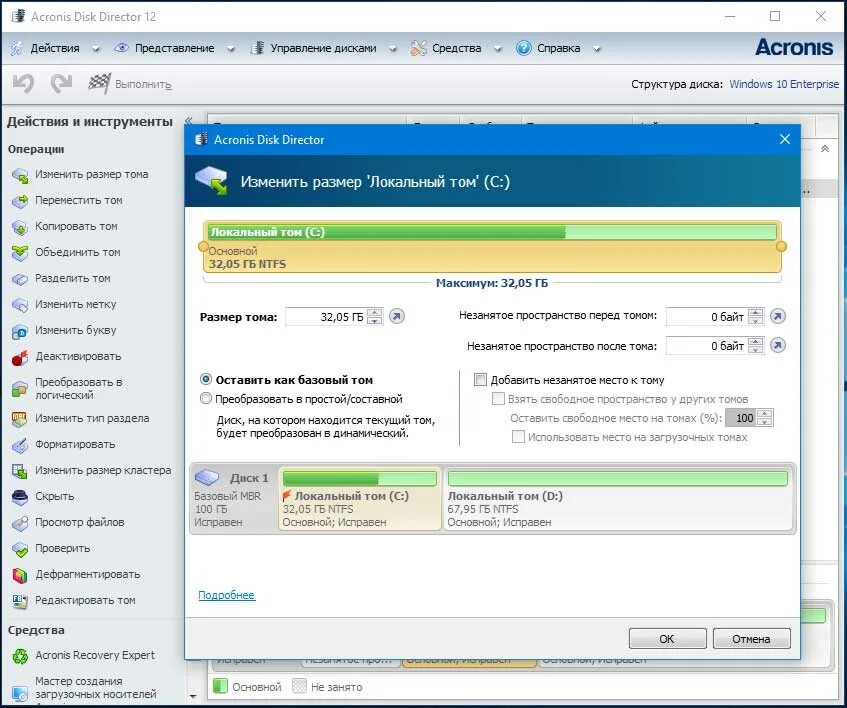Click the Диск 1 disk header block

233,498
